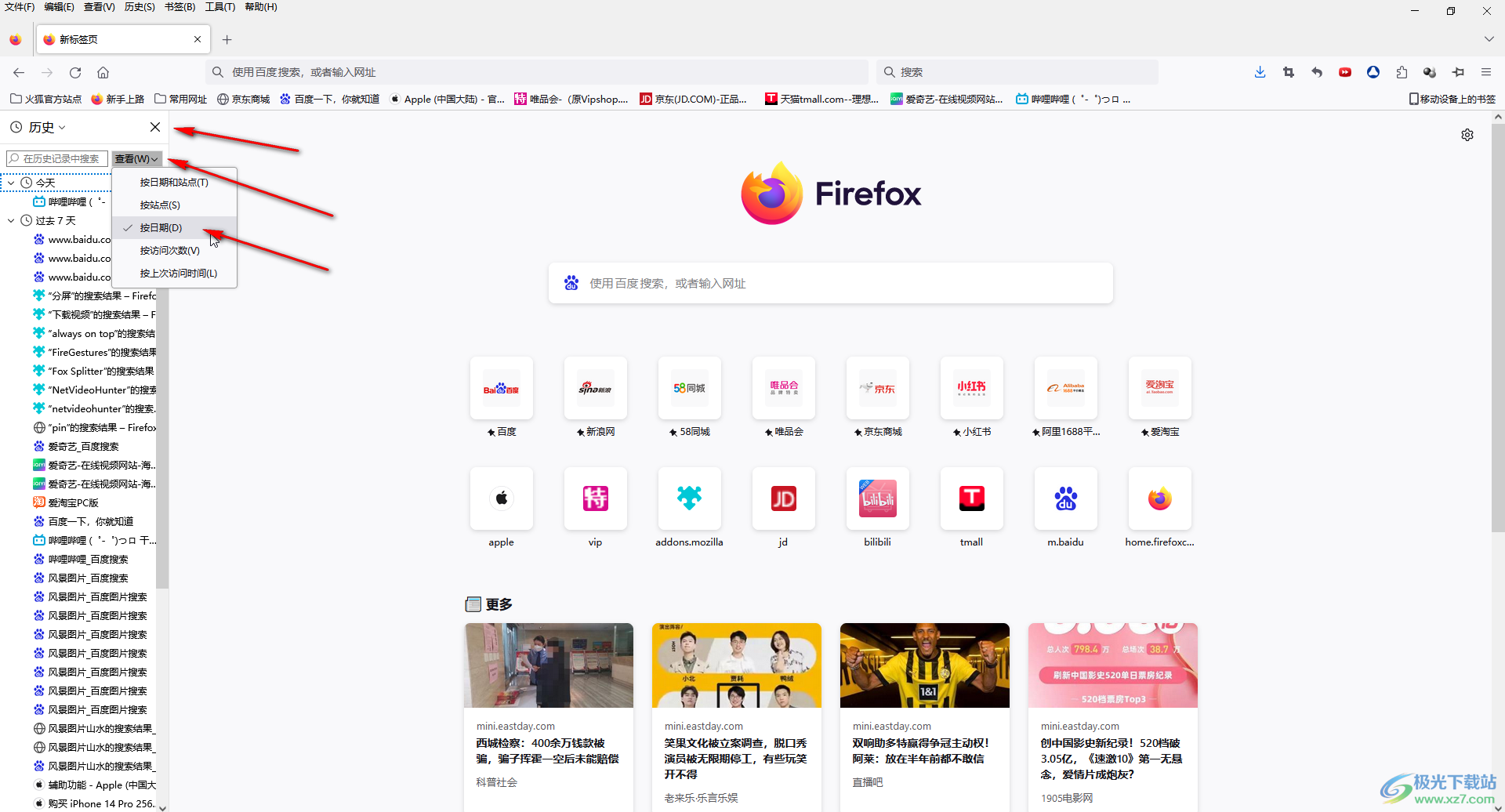Open the 编辑(E) menu

point(60,7)
